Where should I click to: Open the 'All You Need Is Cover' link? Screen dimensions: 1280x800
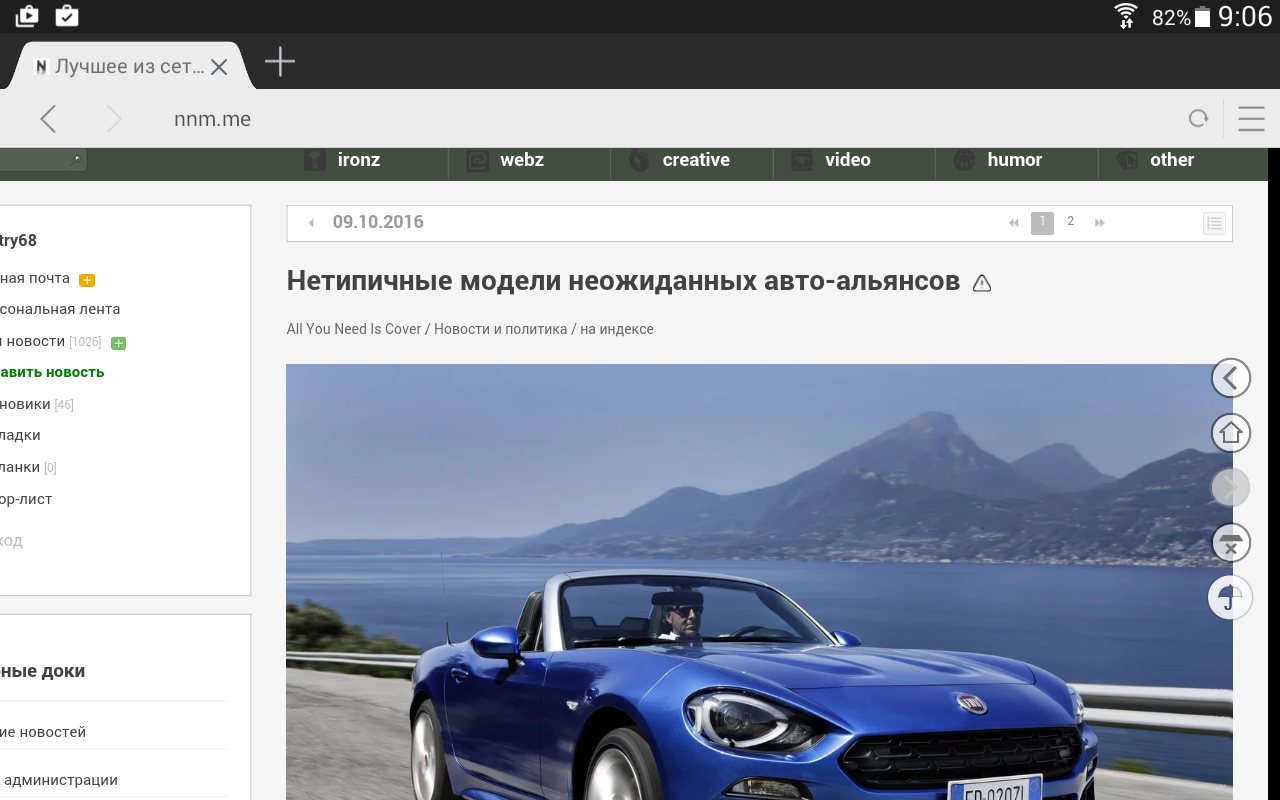coord(351,328)
